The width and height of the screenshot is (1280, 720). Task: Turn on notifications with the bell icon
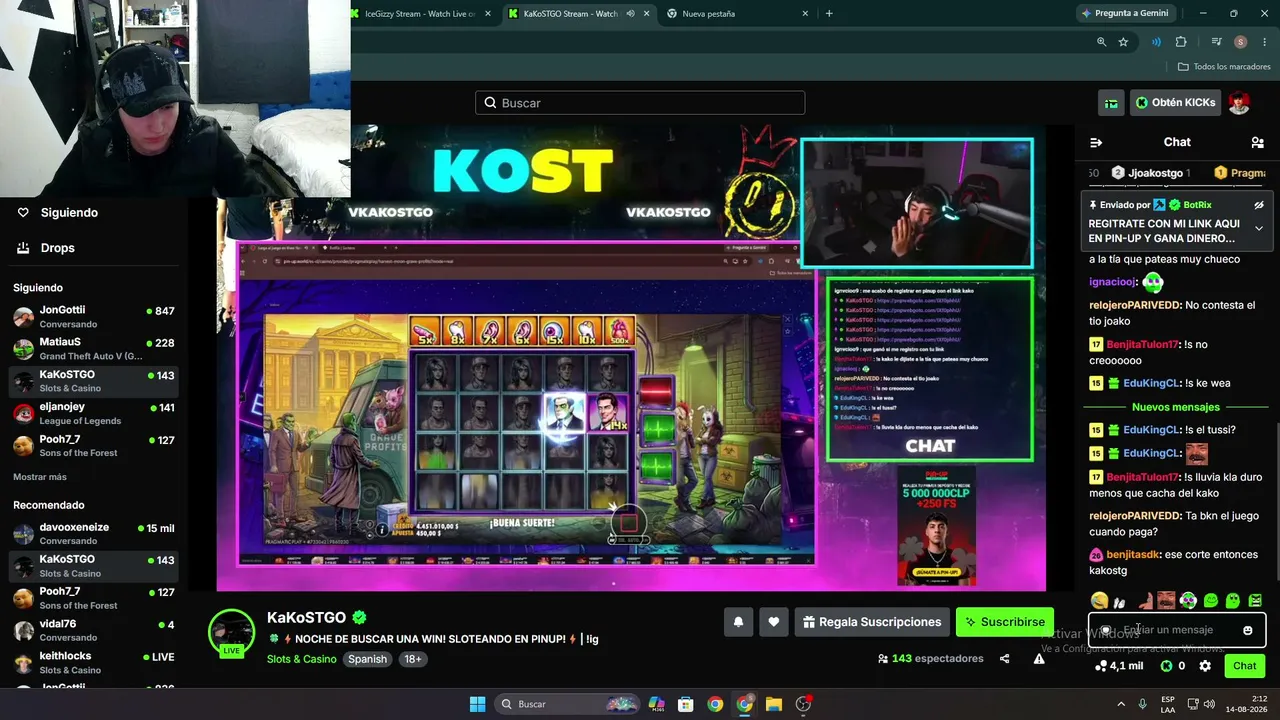point(738,622)
